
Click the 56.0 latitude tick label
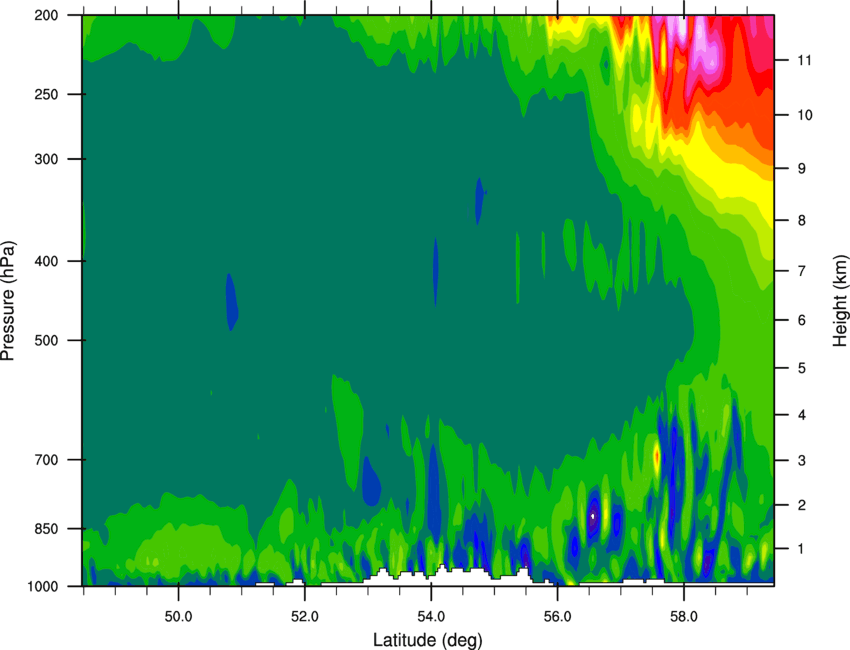point(557,617)
